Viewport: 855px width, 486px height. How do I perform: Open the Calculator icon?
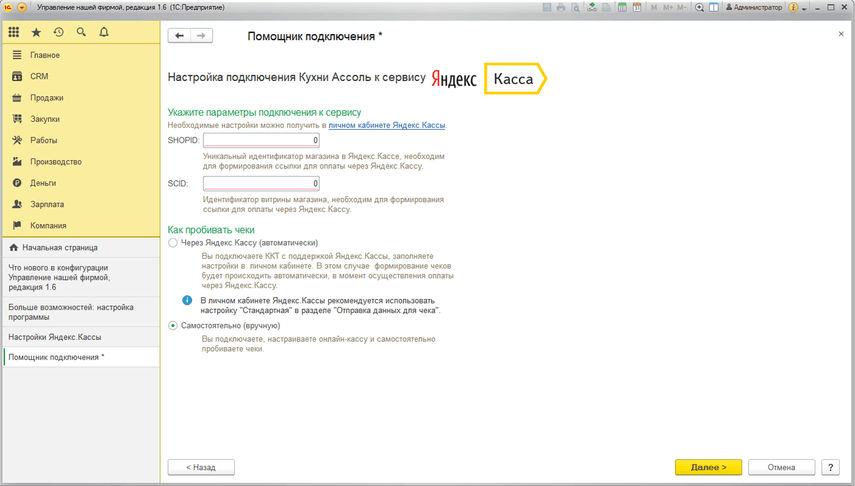click(623, 8)
